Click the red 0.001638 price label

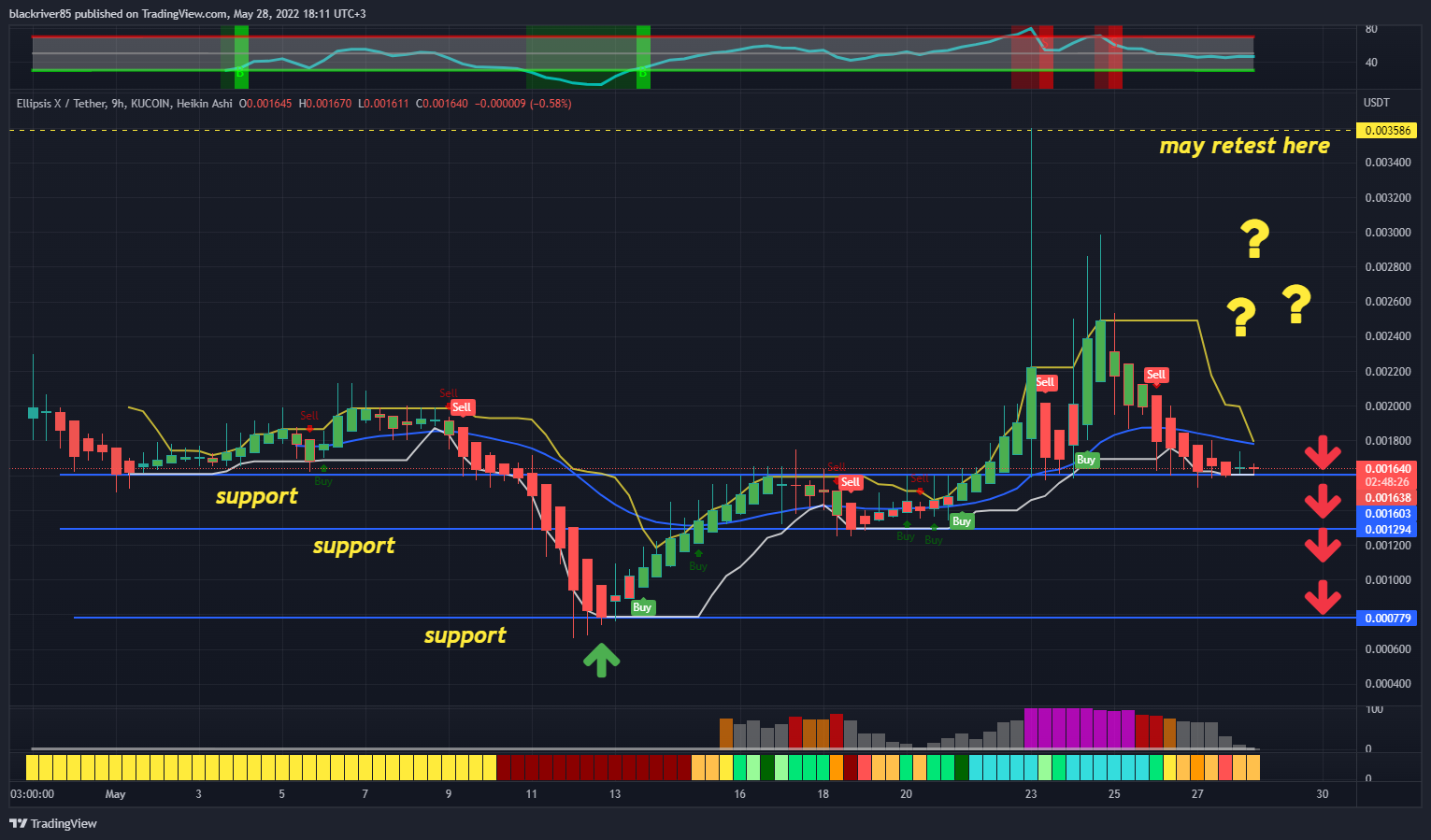pos(1388,498)
